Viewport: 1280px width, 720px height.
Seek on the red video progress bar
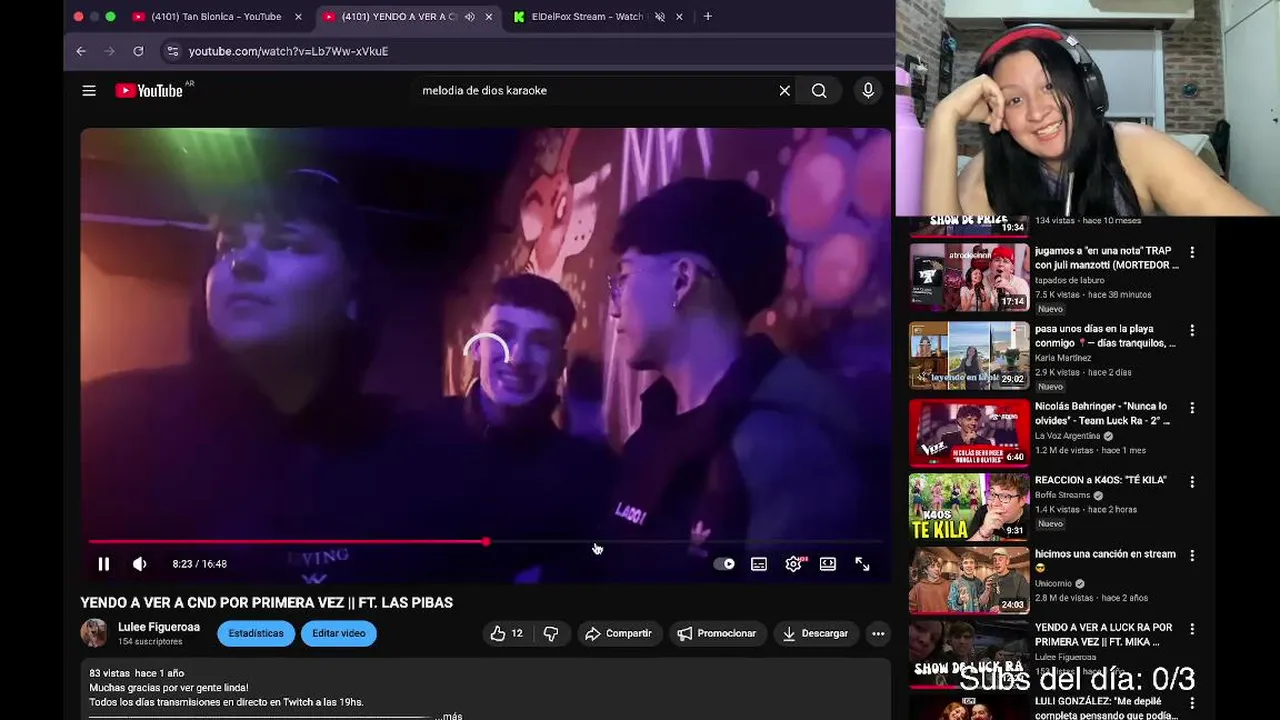tap(485, 542)
